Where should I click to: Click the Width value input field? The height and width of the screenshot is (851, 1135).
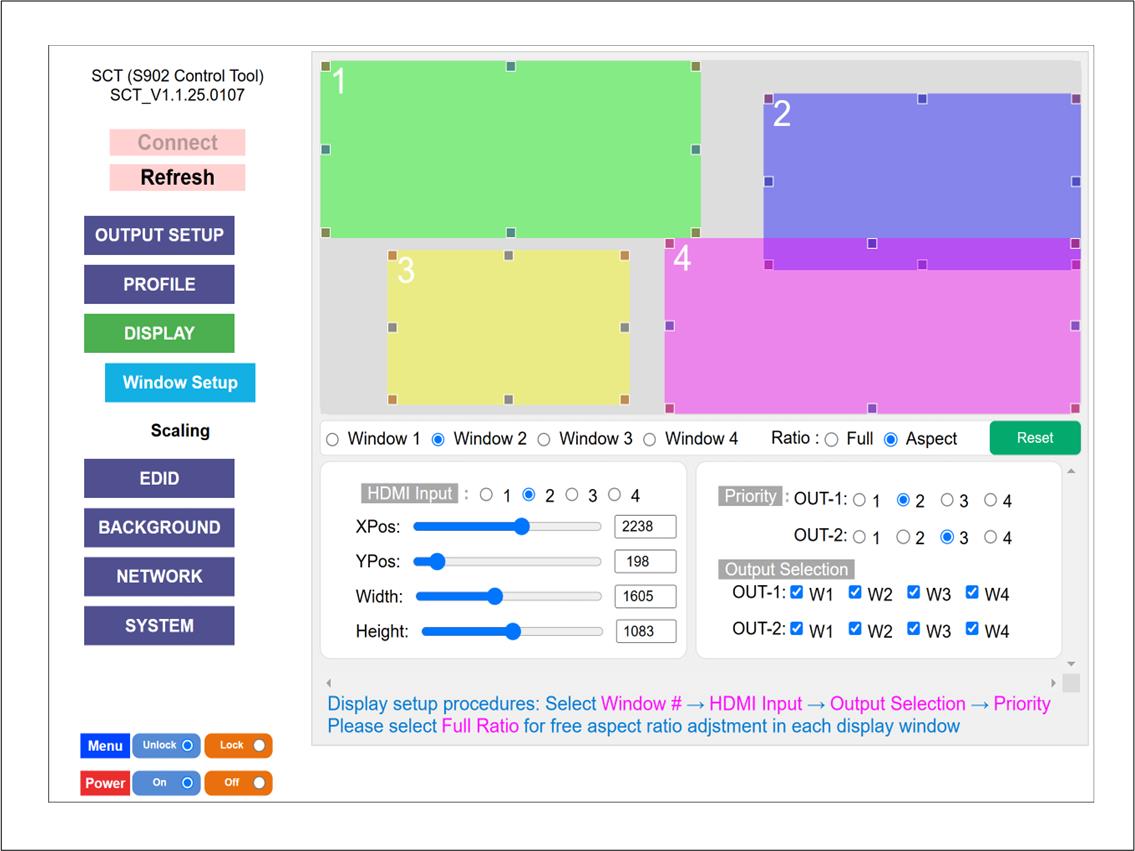click(645, 596)
